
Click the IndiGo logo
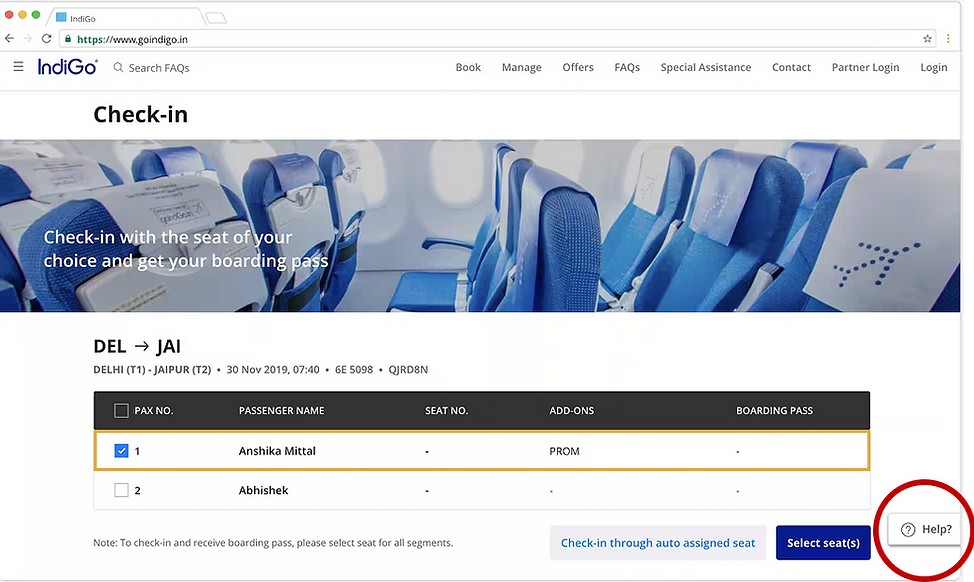point(67,66)
